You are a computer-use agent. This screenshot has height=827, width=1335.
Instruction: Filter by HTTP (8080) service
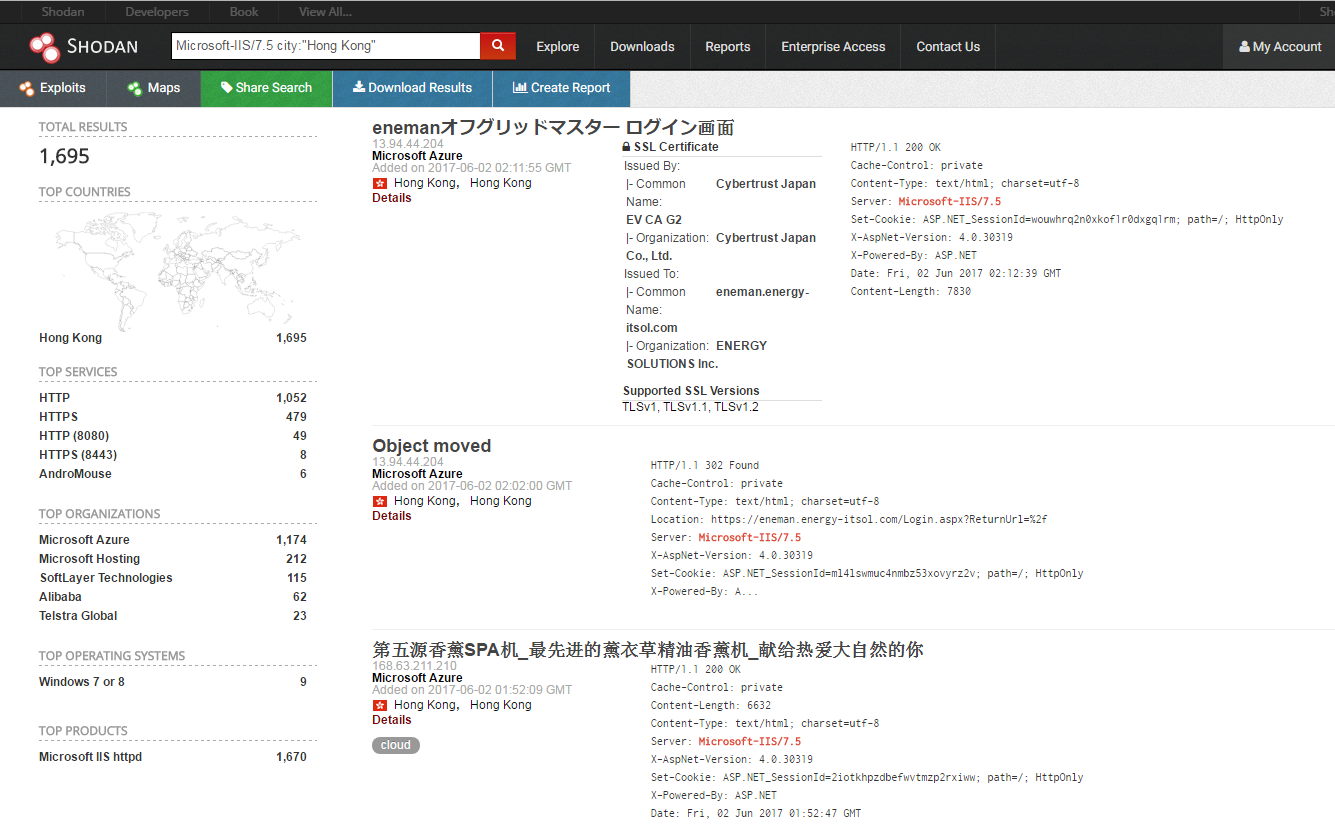[x=74, y=436]
